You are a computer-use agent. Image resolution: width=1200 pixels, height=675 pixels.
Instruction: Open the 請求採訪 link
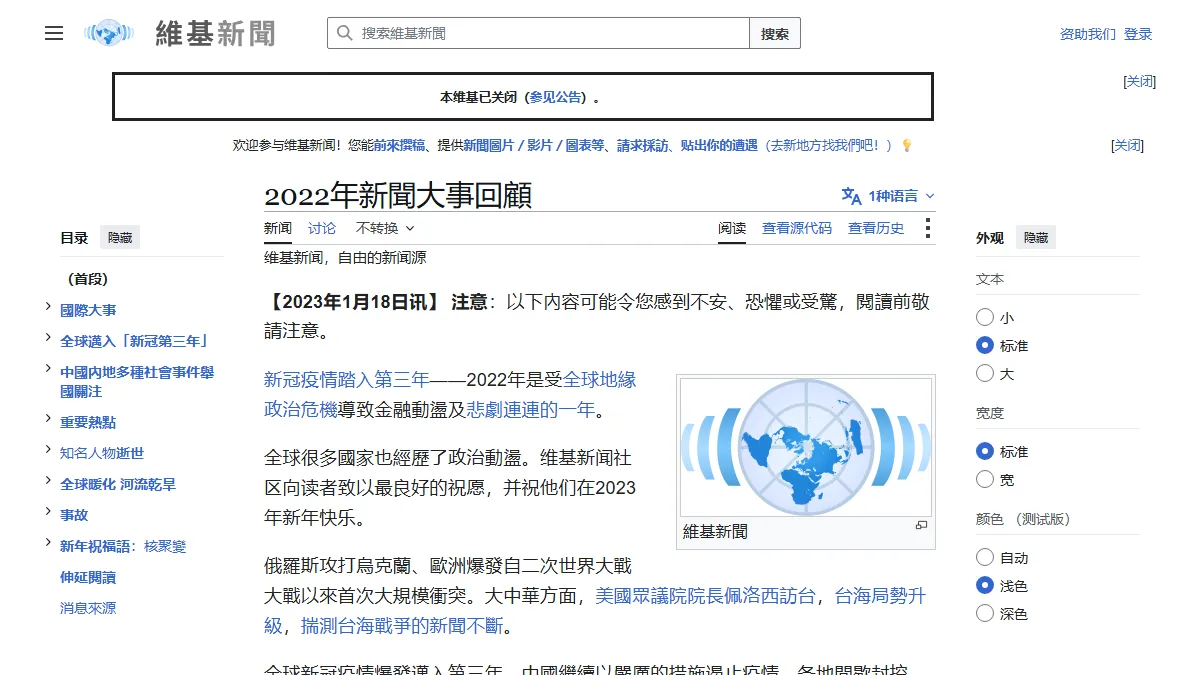643,145
